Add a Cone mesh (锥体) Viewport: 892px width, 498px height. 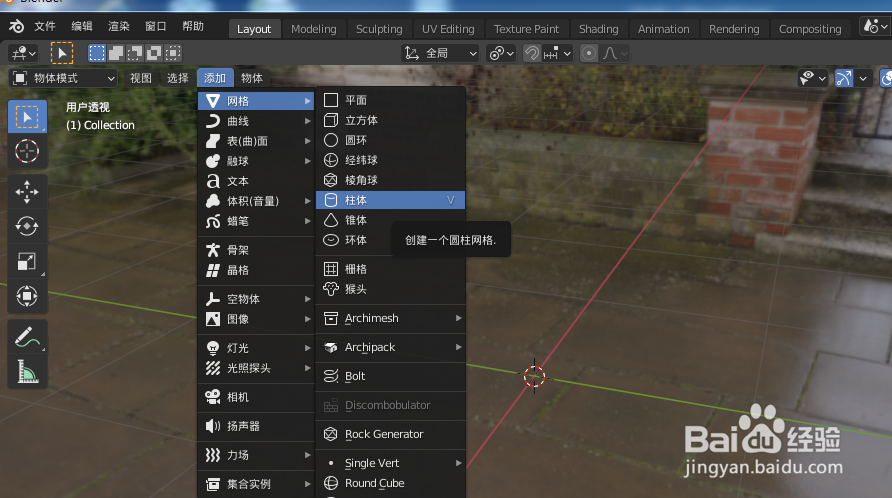click(x=390, y=220)
